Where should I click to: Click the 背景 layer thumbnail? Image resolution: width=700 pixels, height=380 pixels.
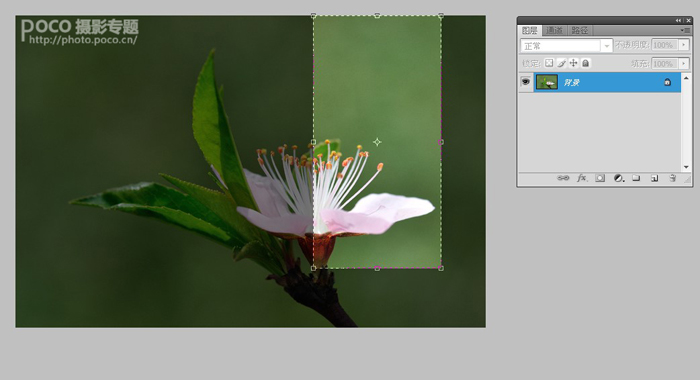[547, 82]
